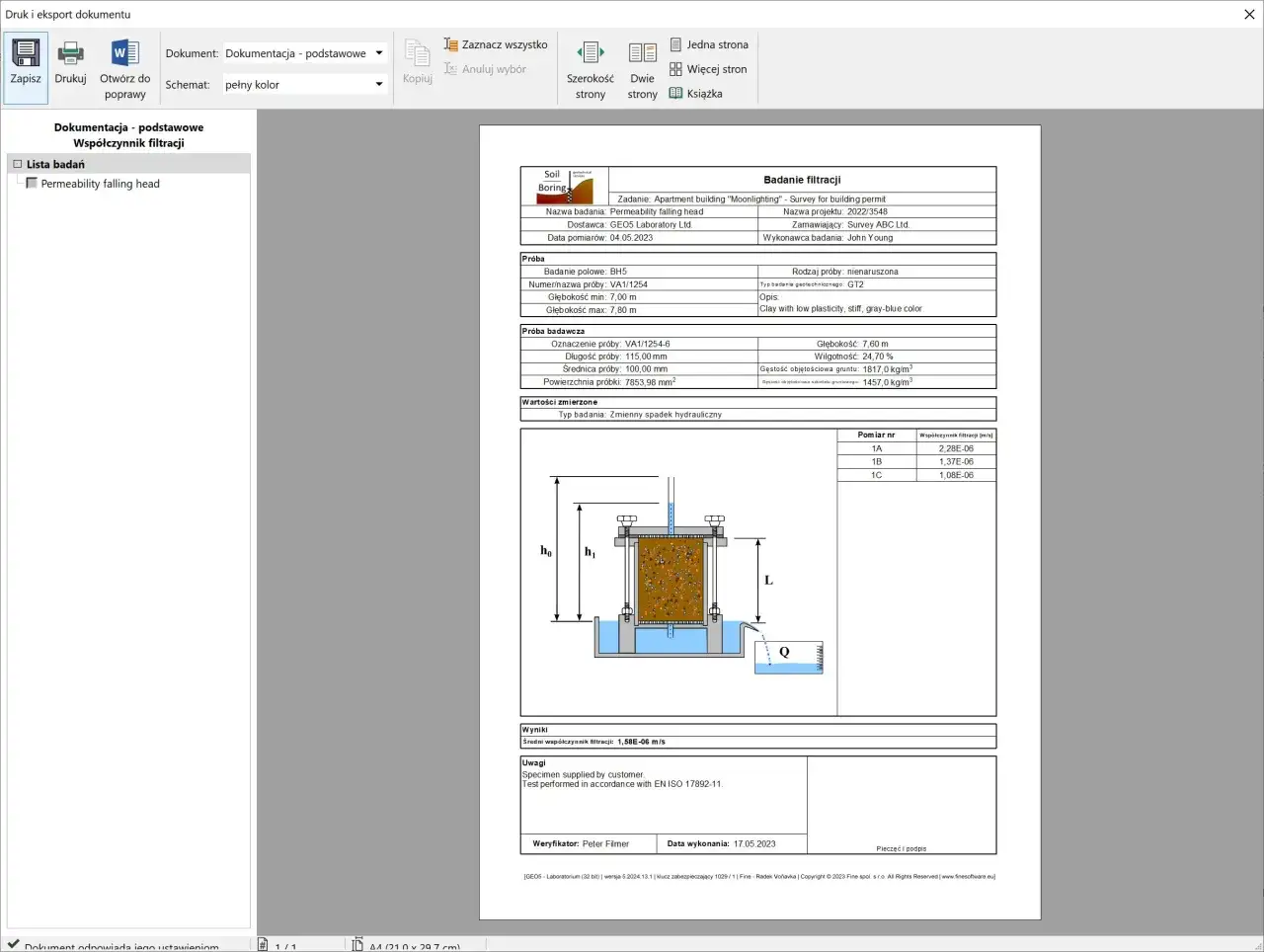Click the permeameter diagram in the preview

pos(679,575)
